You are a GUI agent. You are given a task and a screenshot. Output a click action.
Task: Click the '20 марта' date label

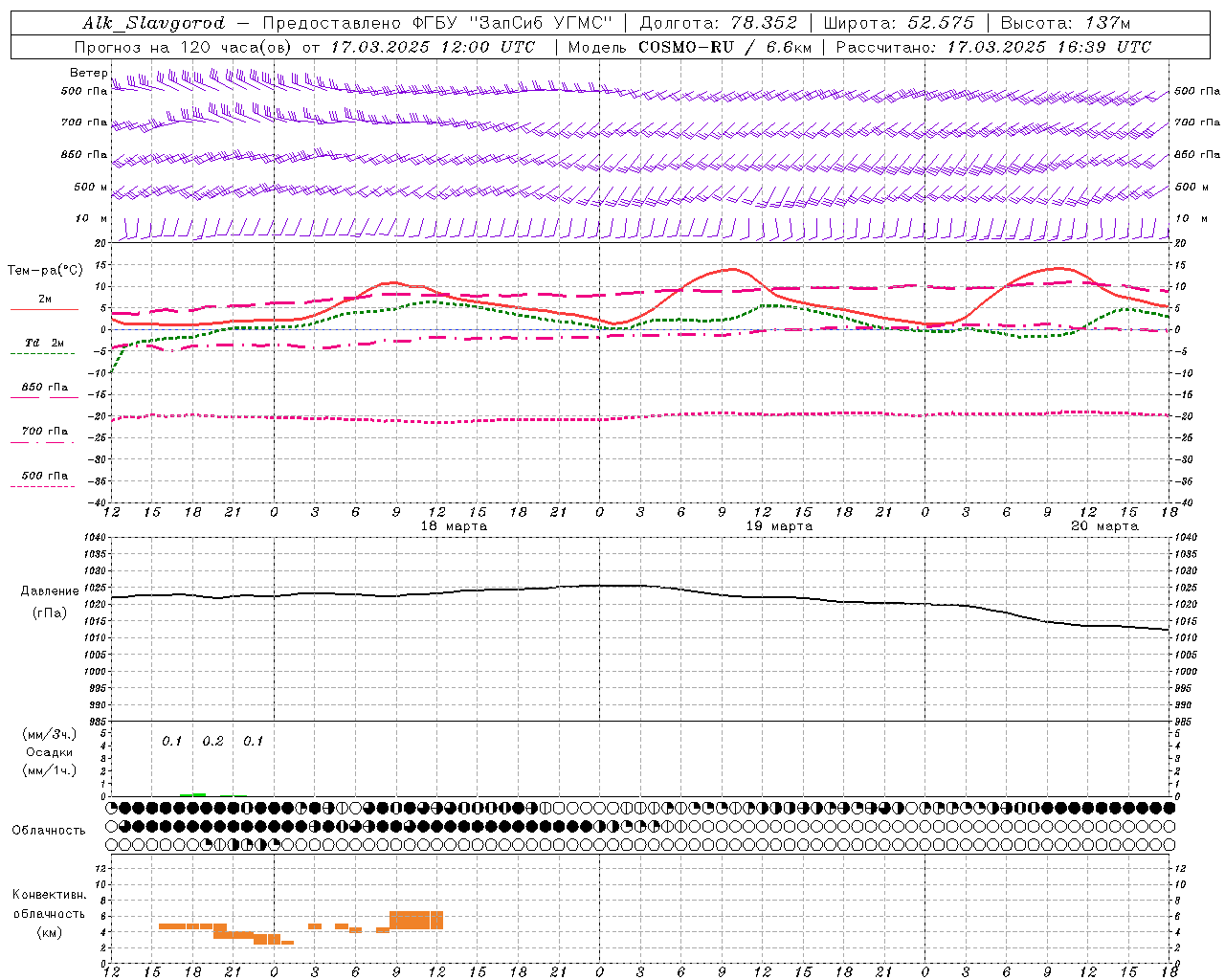coord(1104,526)
